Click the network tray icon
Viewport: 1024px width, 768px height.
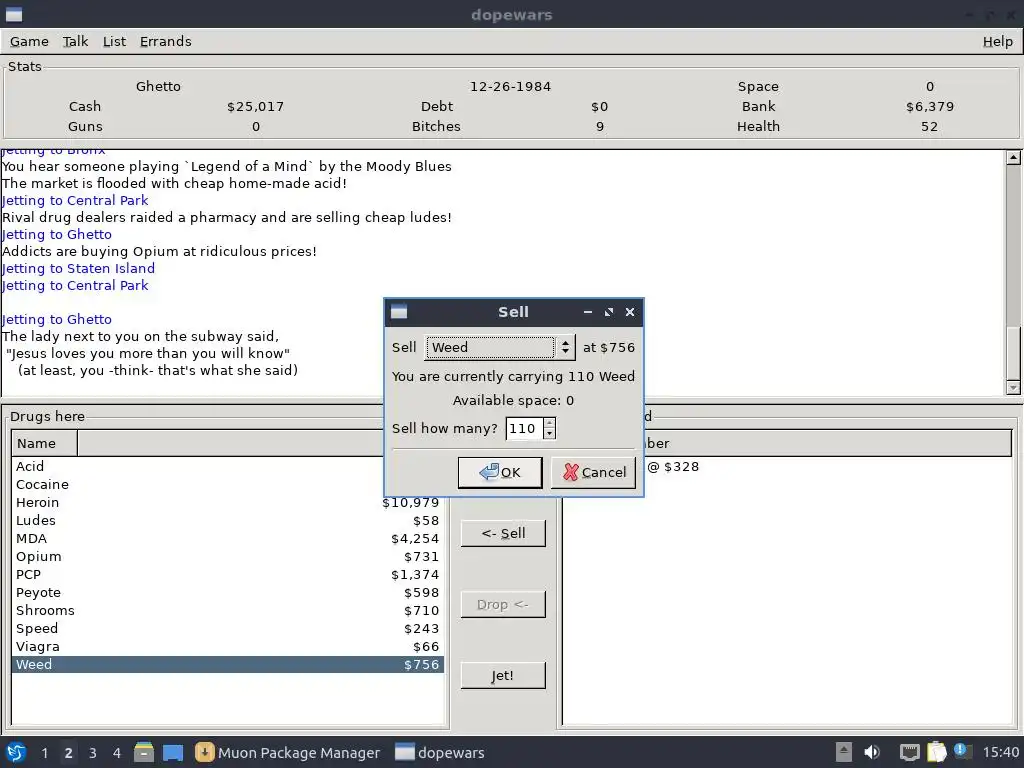[x=909, y=752]
